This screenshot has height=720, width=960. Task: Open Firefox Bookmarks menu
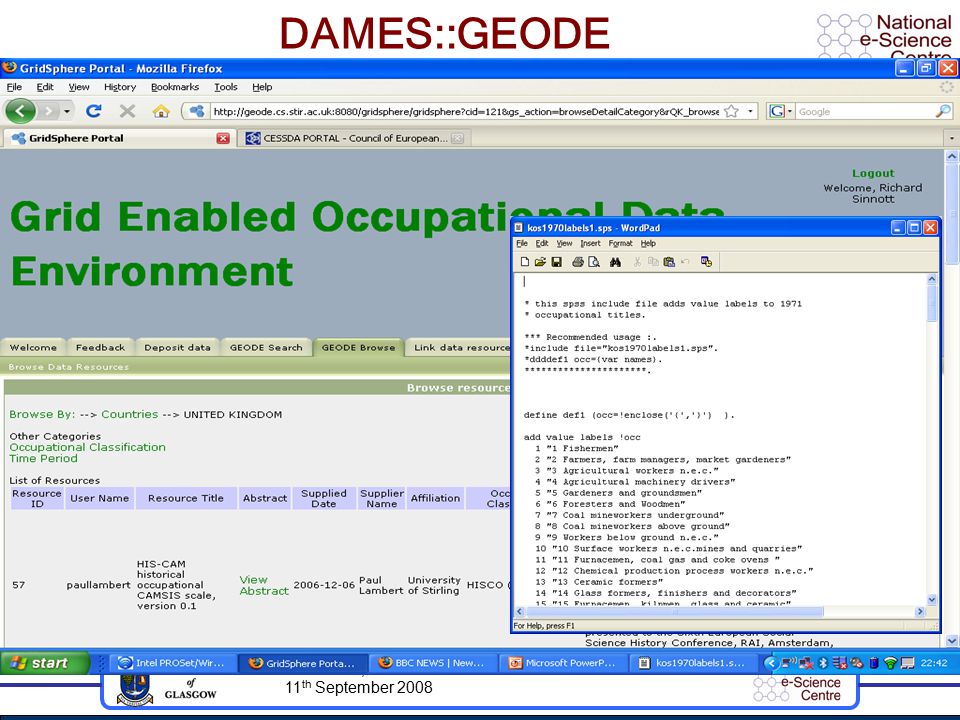coord(175,87)
